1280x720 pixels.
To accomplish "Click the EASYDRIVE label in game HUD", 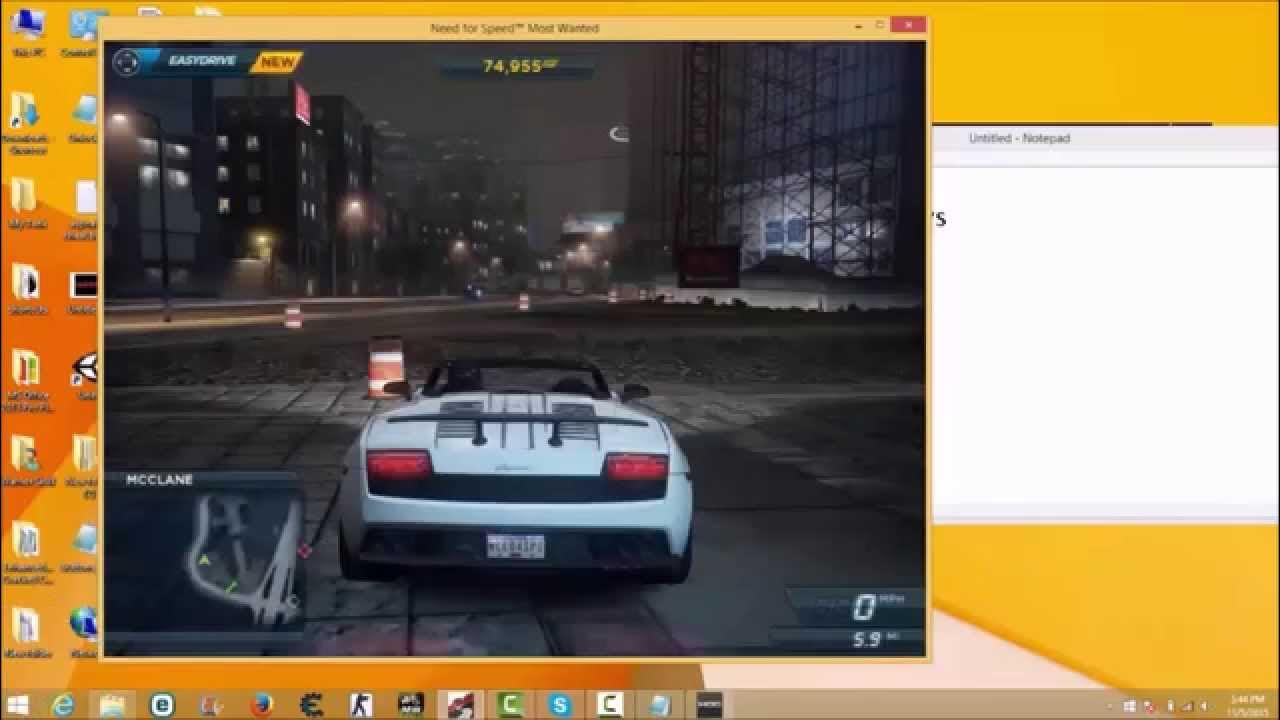I will pos(204,61).
